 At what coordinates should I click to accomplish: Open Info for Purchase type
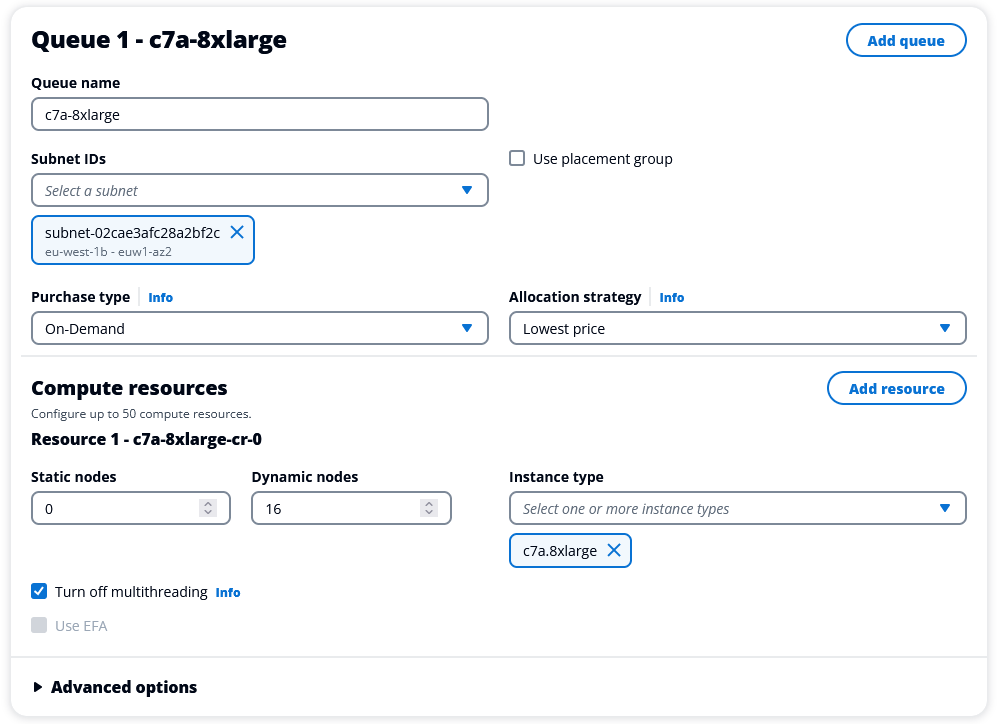click(160, 297)
